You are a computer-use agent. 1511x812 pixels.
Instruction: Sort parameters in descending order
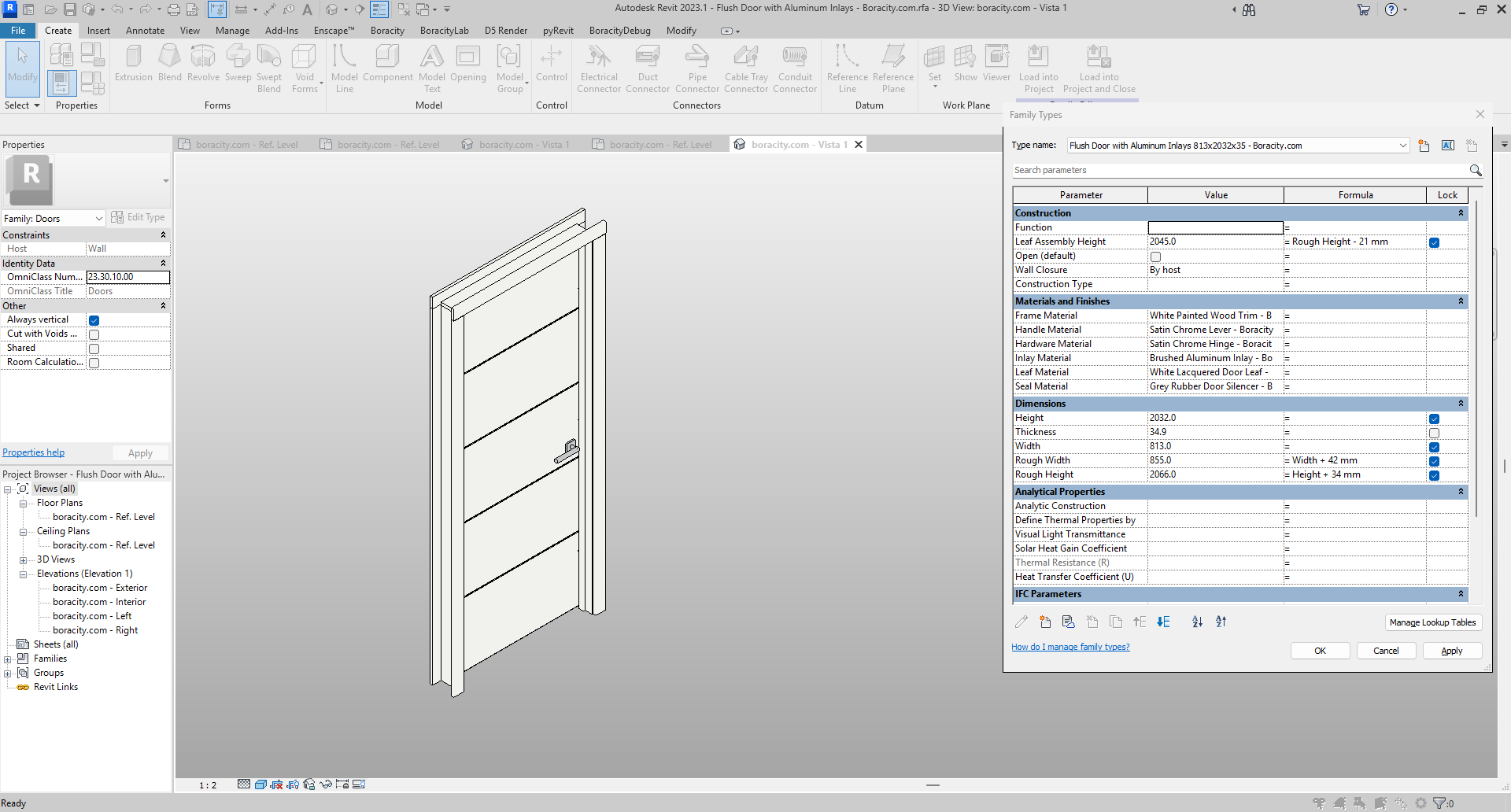pos(1221,622)
